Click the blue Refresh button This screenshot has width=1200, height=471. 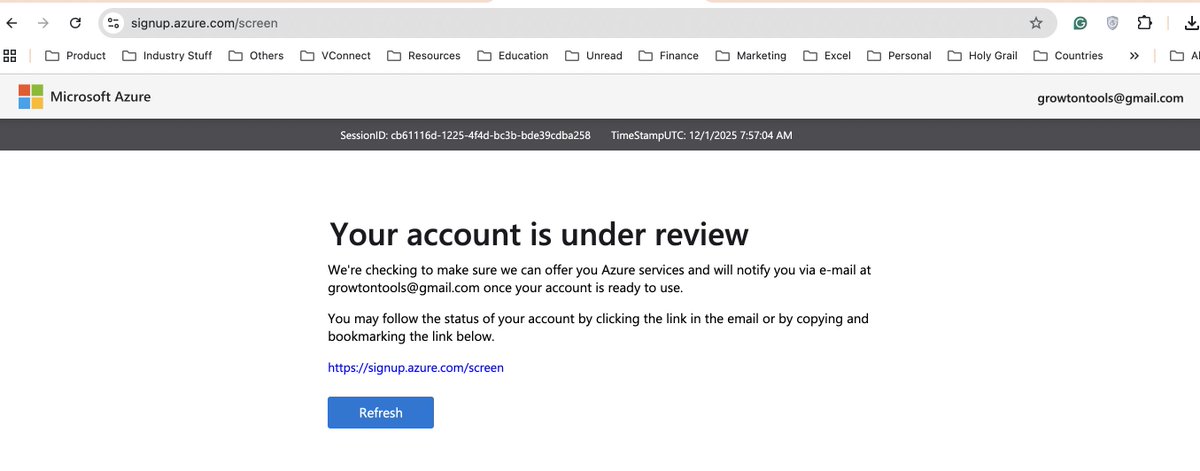click(381, 412)
